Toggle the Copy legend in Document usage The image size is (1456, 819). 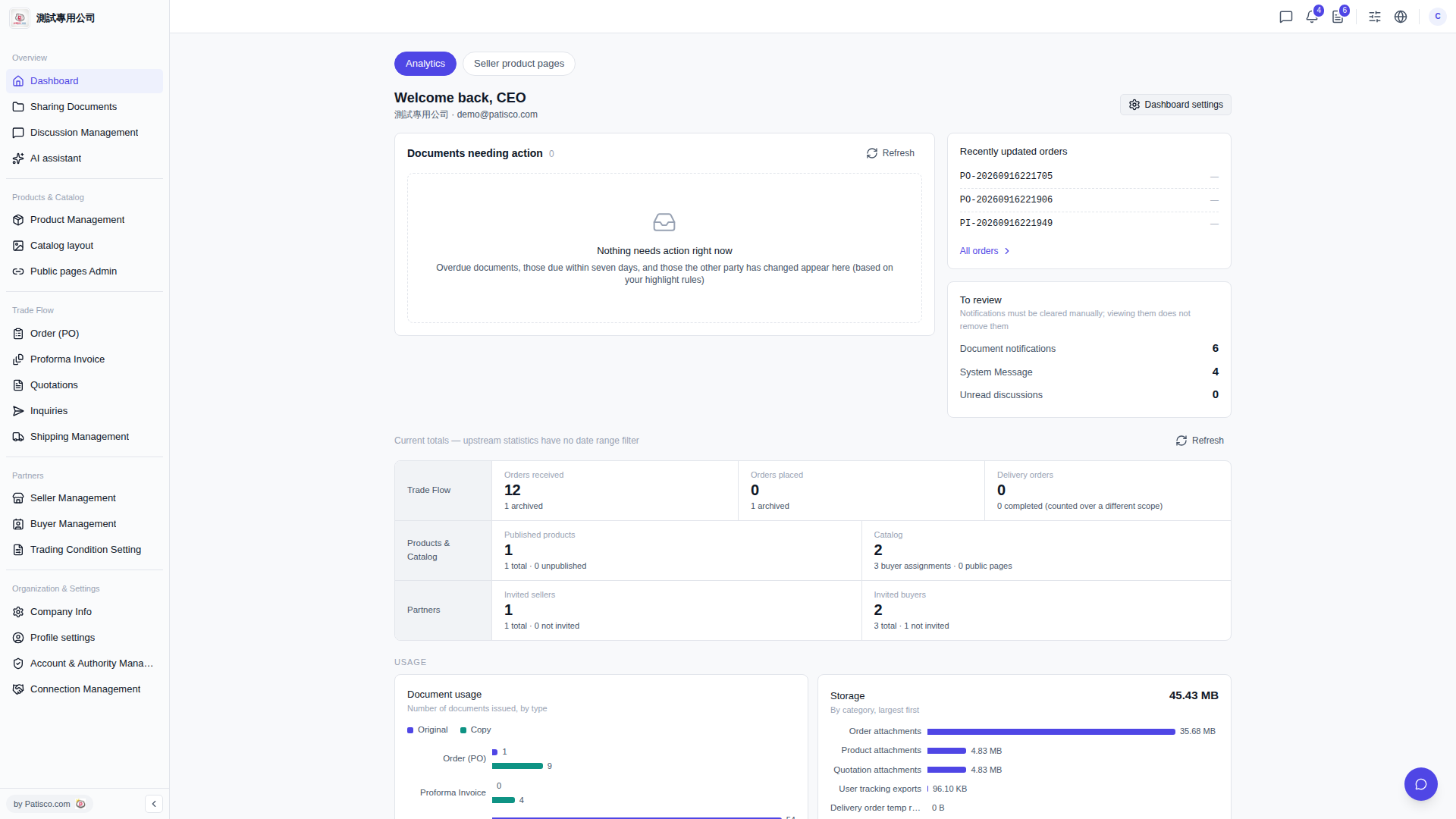click(x=475, y=730)
